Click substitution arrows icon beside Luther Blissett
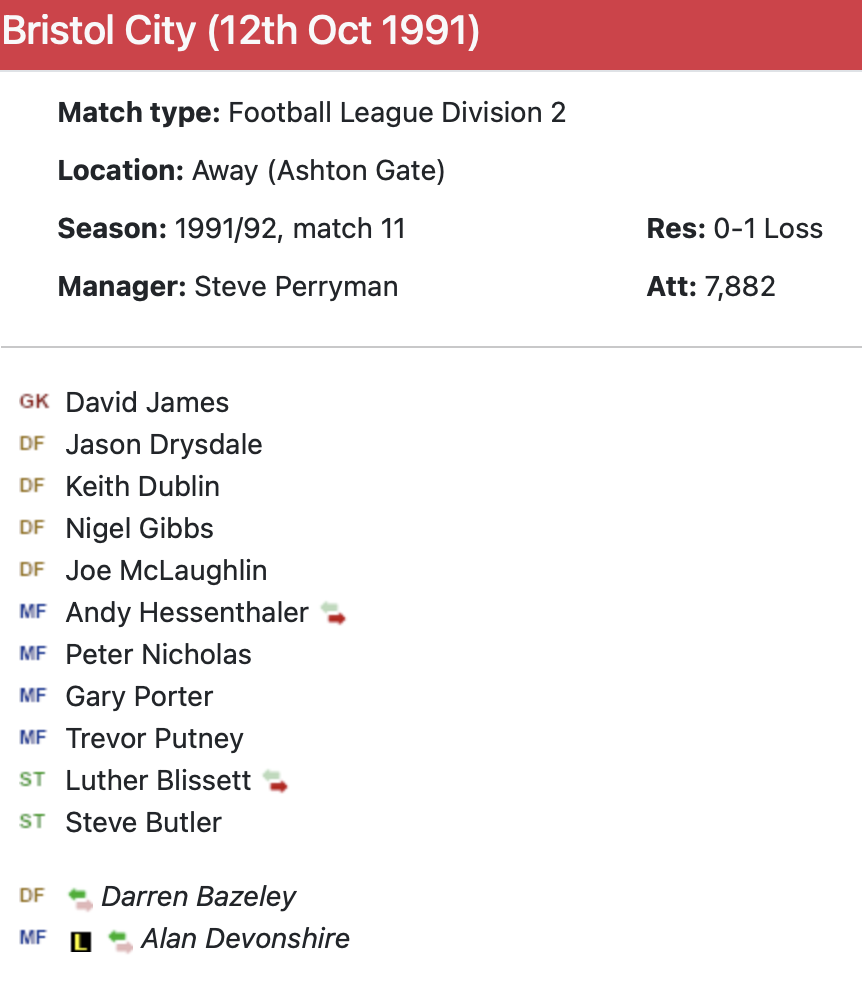This screenshot has width=862, height=982. click(x=275, y=781)
